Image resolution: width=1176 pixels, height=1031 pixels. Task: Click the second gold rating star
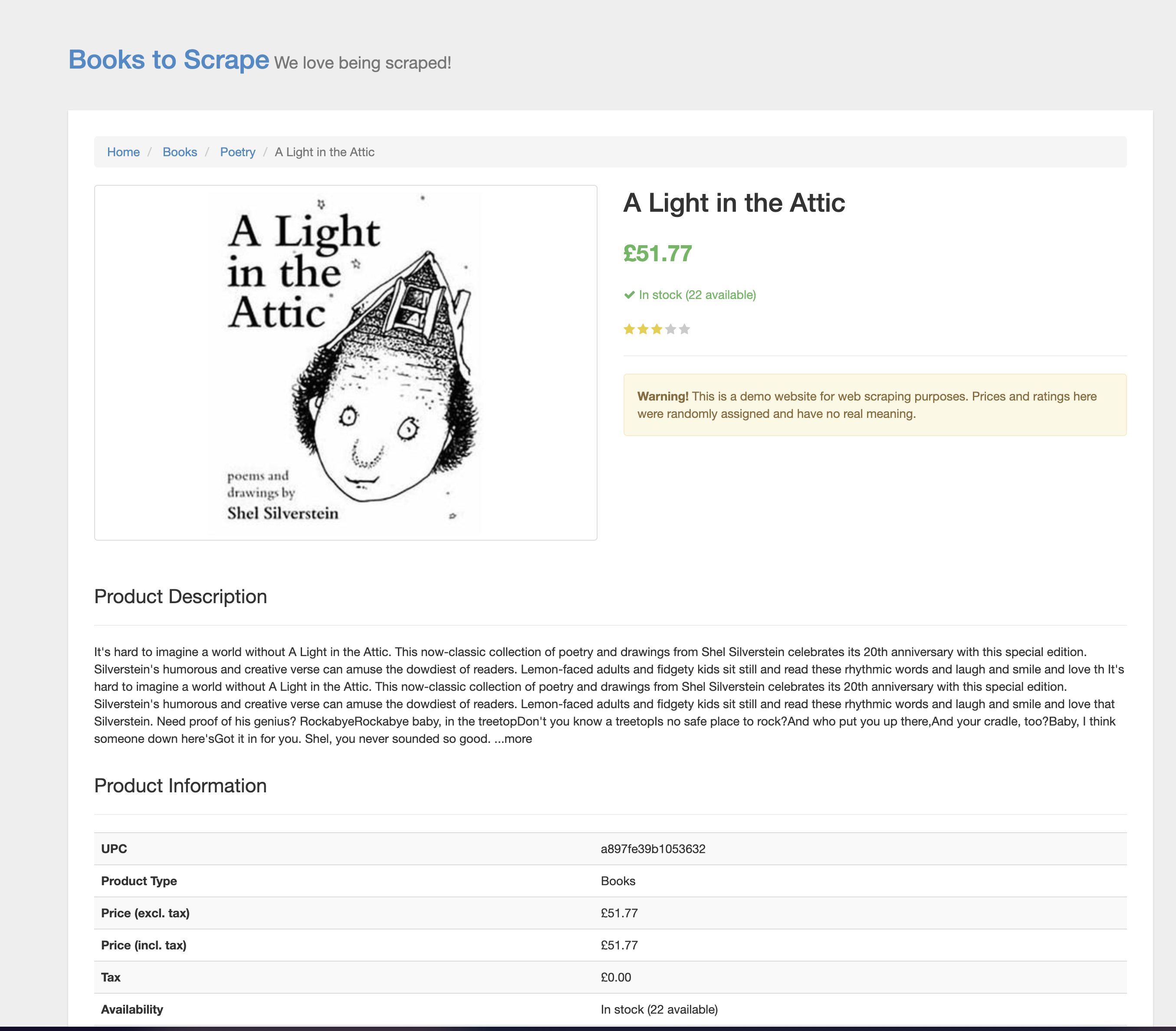[643, 329]
